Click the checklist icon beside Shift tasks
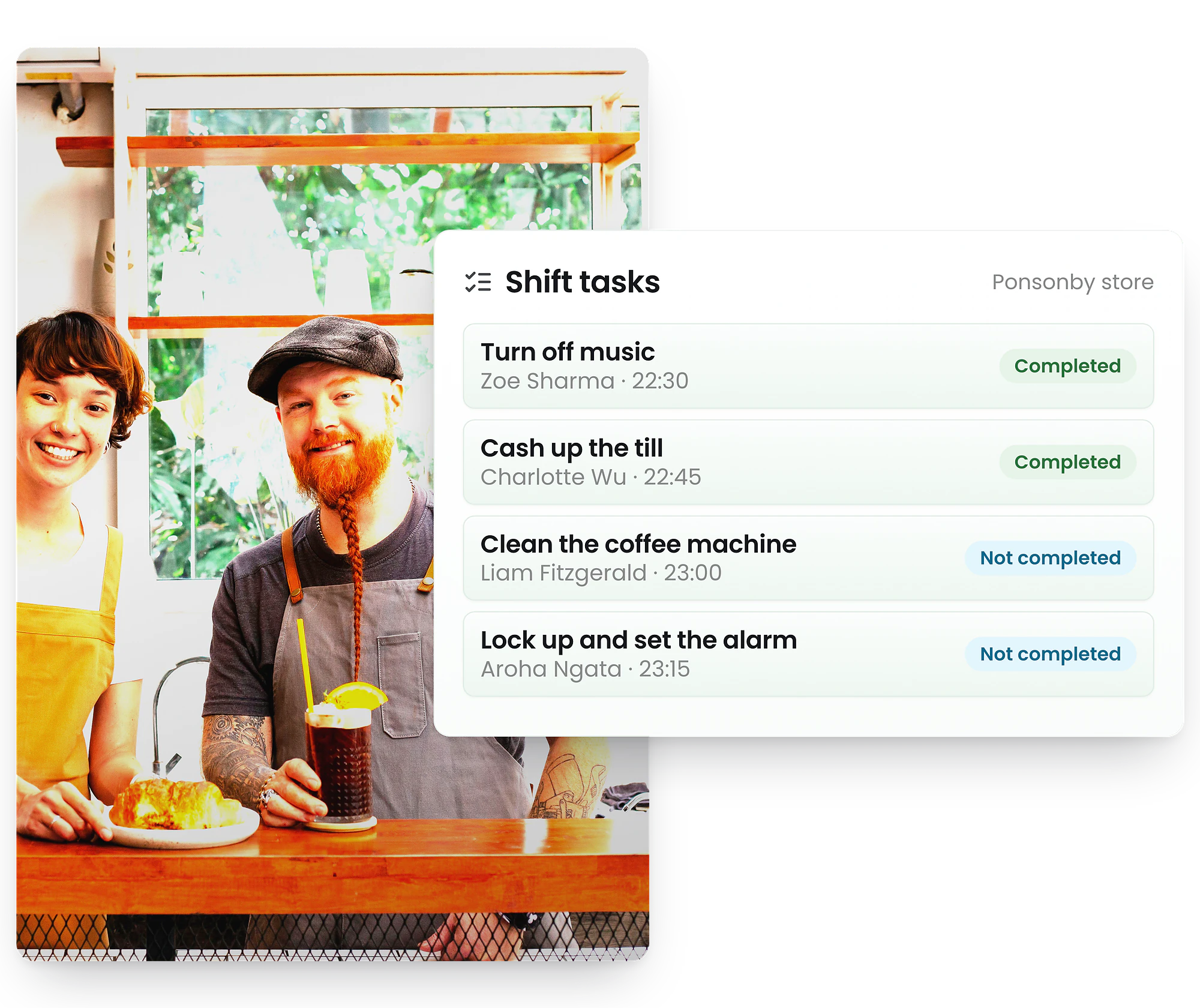This screenshot has height=1008, width=1200. coord(478,282)
